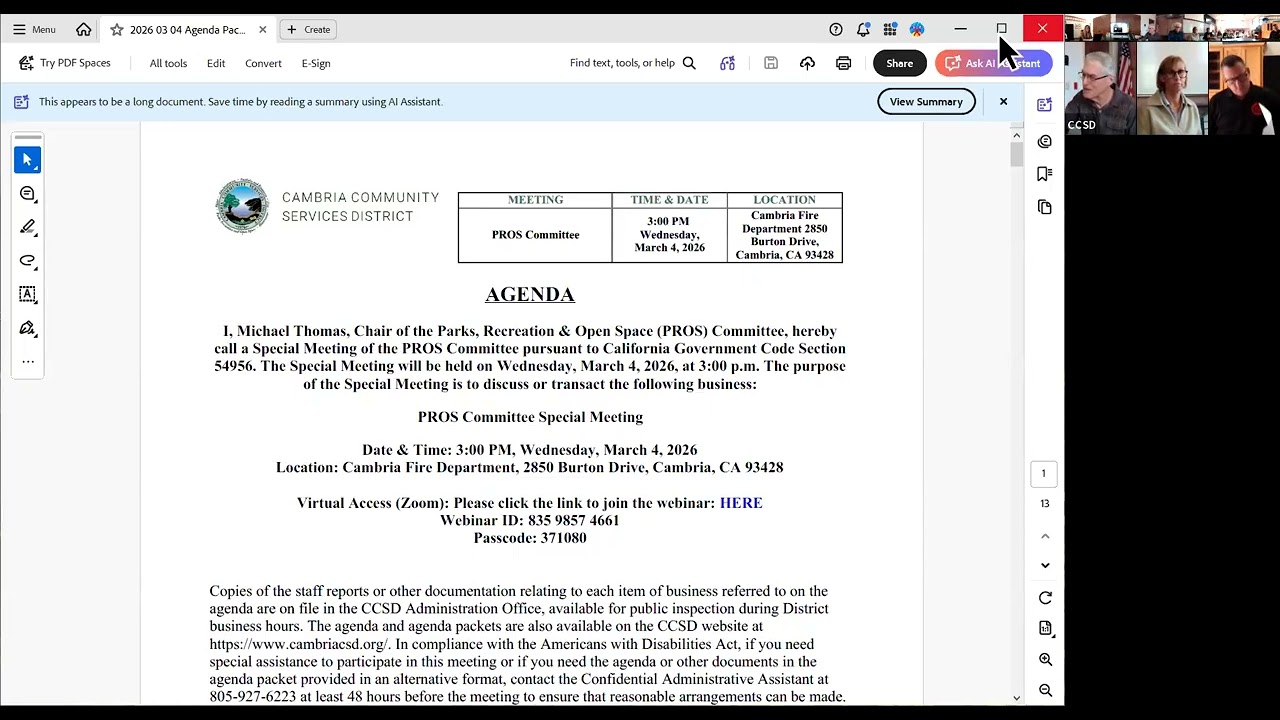Click the scrollbar down arrow

click(1017, 698)
